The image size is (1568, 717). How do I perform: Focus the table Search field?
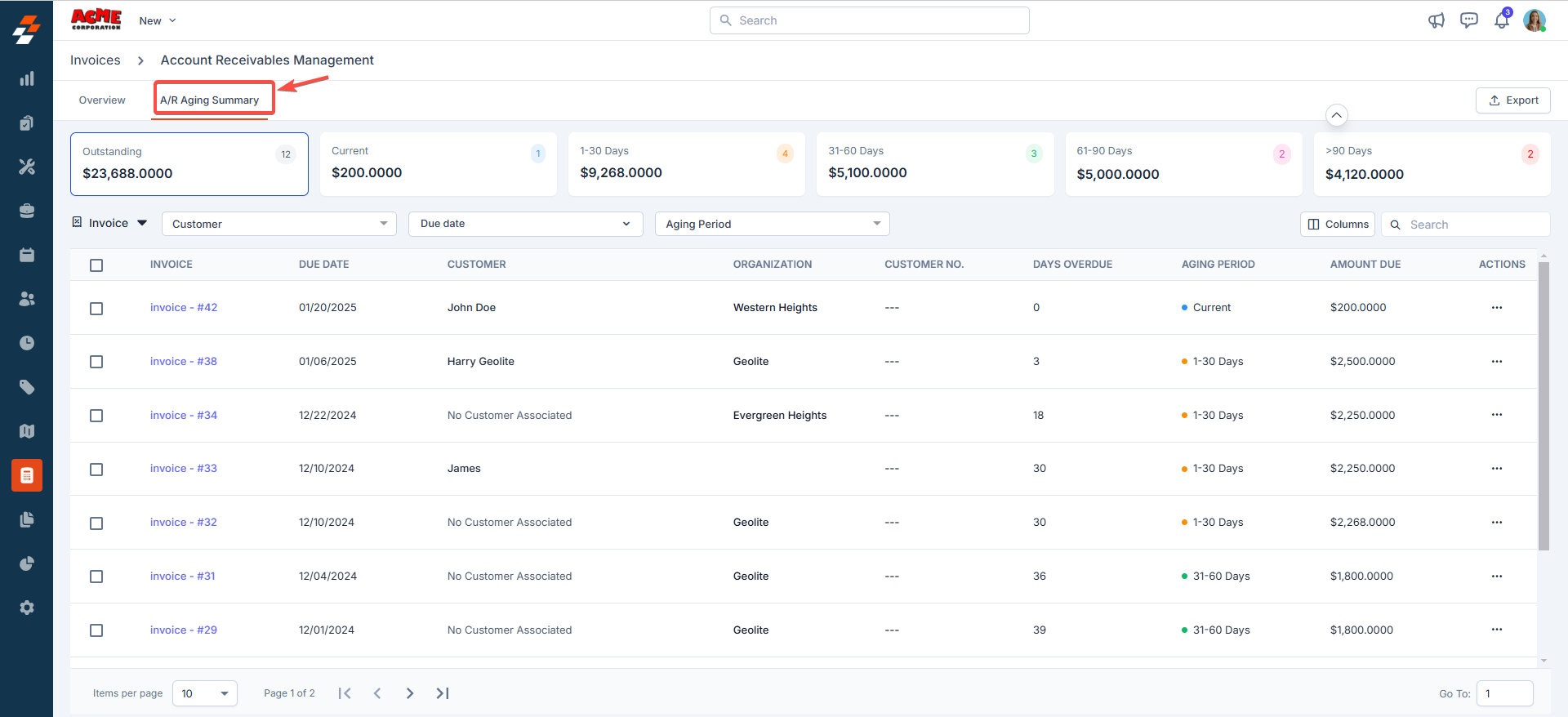pos(1466,225)
